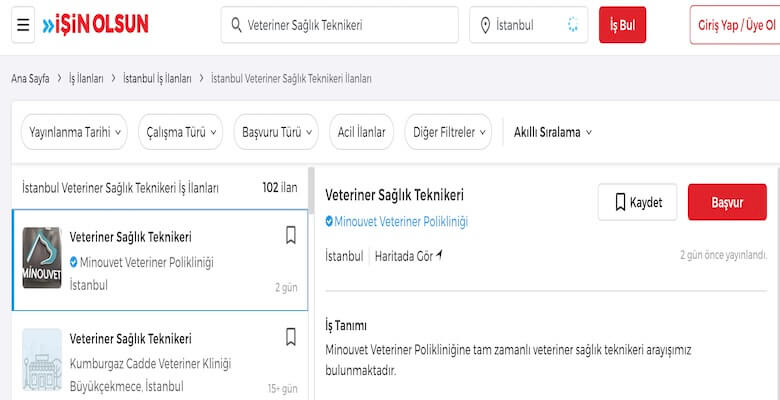The image size is (780, 400).
Task: Open İstanbul Veteriner Sağlık Teknikeri İlanları breadcrumb
Action: [x=292, y=79]
